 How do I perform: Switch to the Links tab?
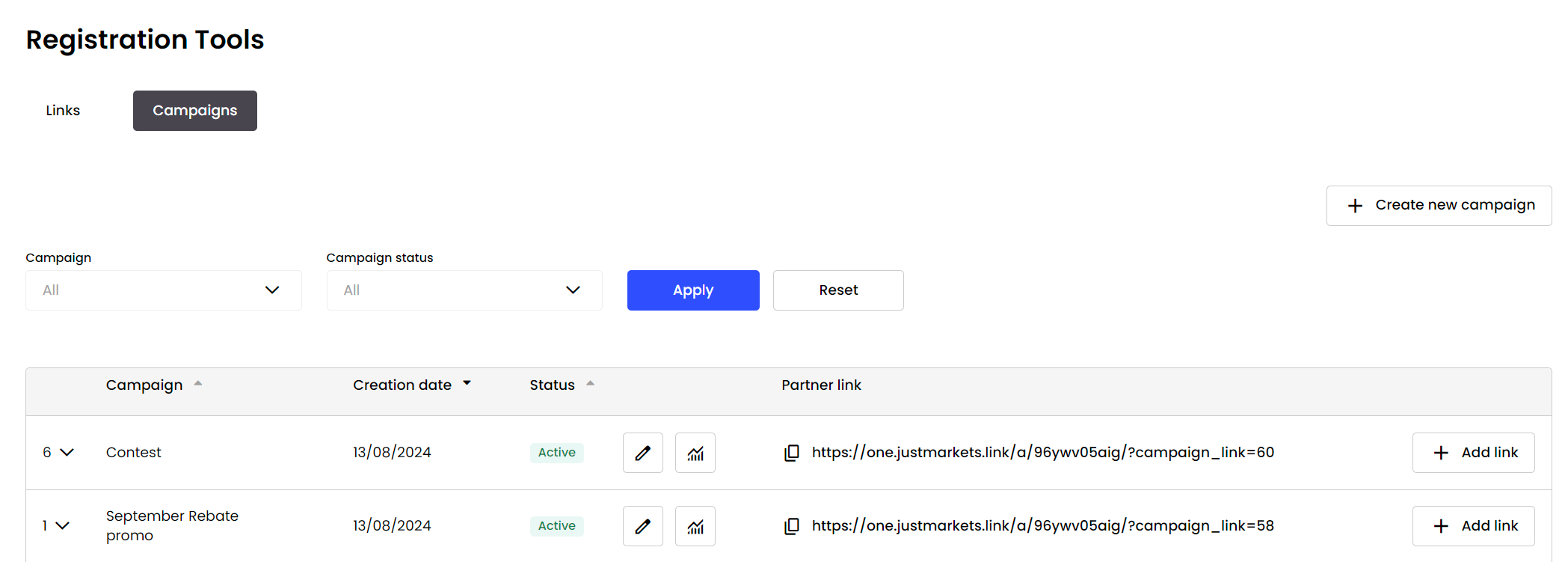(63, 111)
